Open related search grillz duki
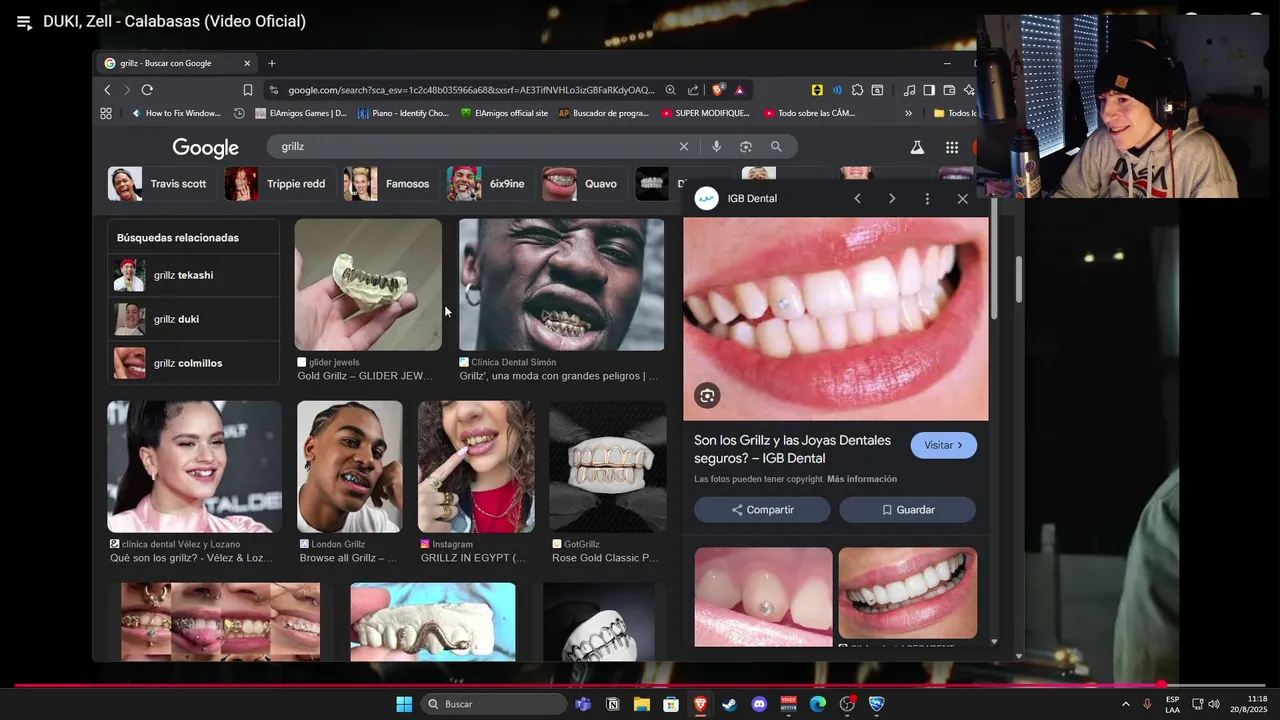 click(x=193, y=319)
